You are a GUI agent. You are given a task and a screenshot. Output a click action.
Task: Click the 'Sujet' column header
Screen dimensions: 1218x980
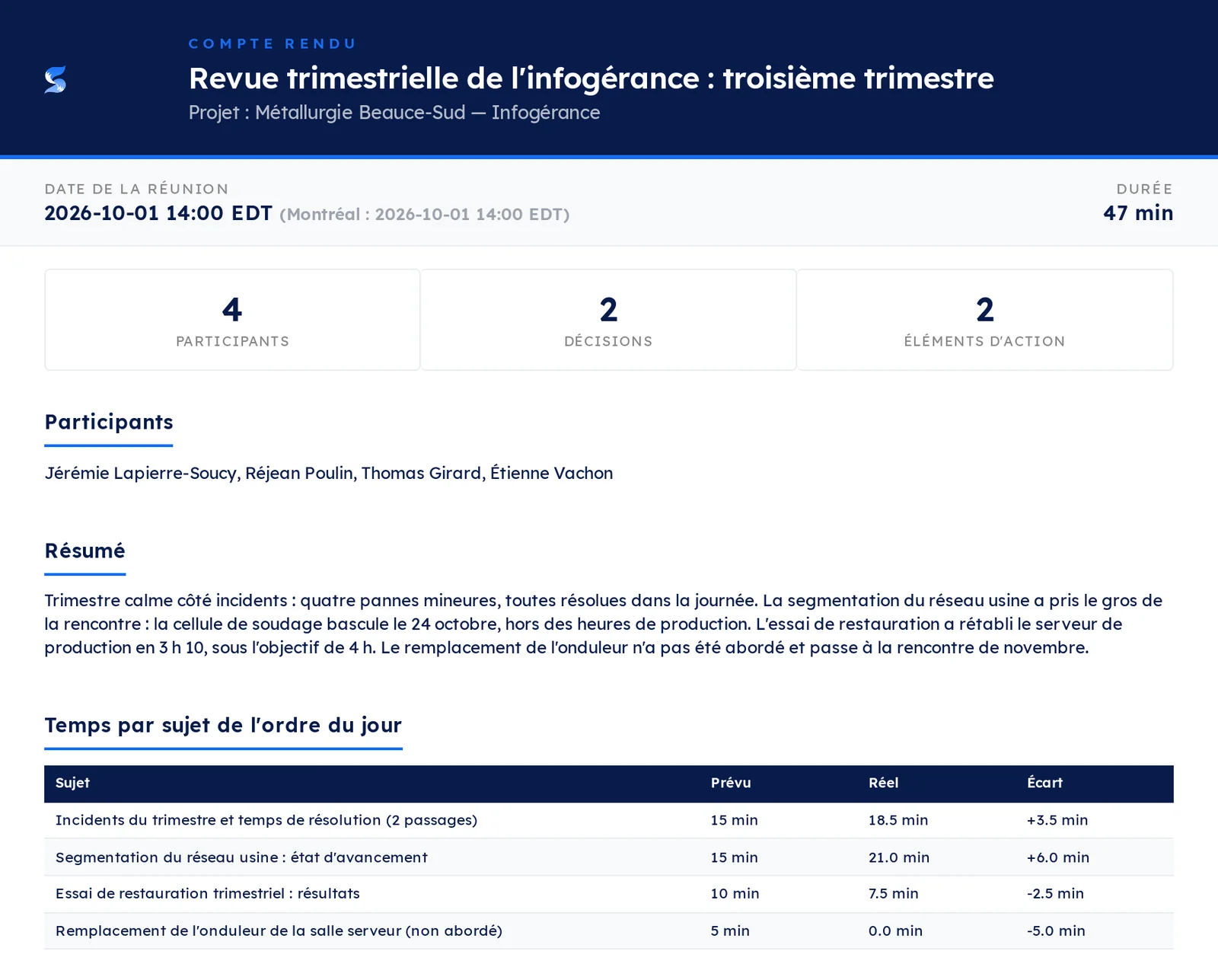pos(72,783)
